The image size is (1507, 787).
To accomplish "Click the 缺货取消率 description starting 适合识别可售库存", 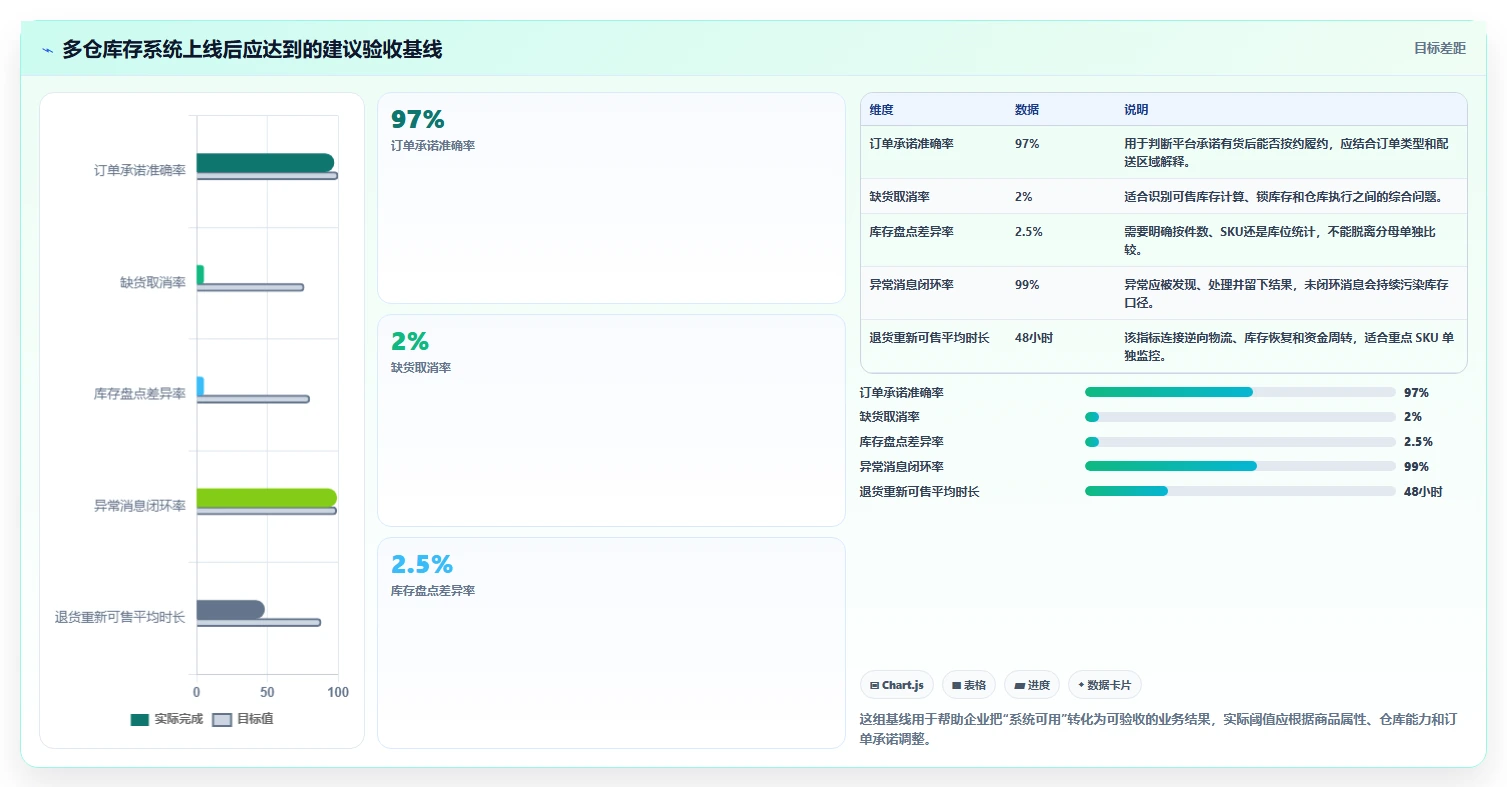I will pyautogui.click(x=1283, y=197).
